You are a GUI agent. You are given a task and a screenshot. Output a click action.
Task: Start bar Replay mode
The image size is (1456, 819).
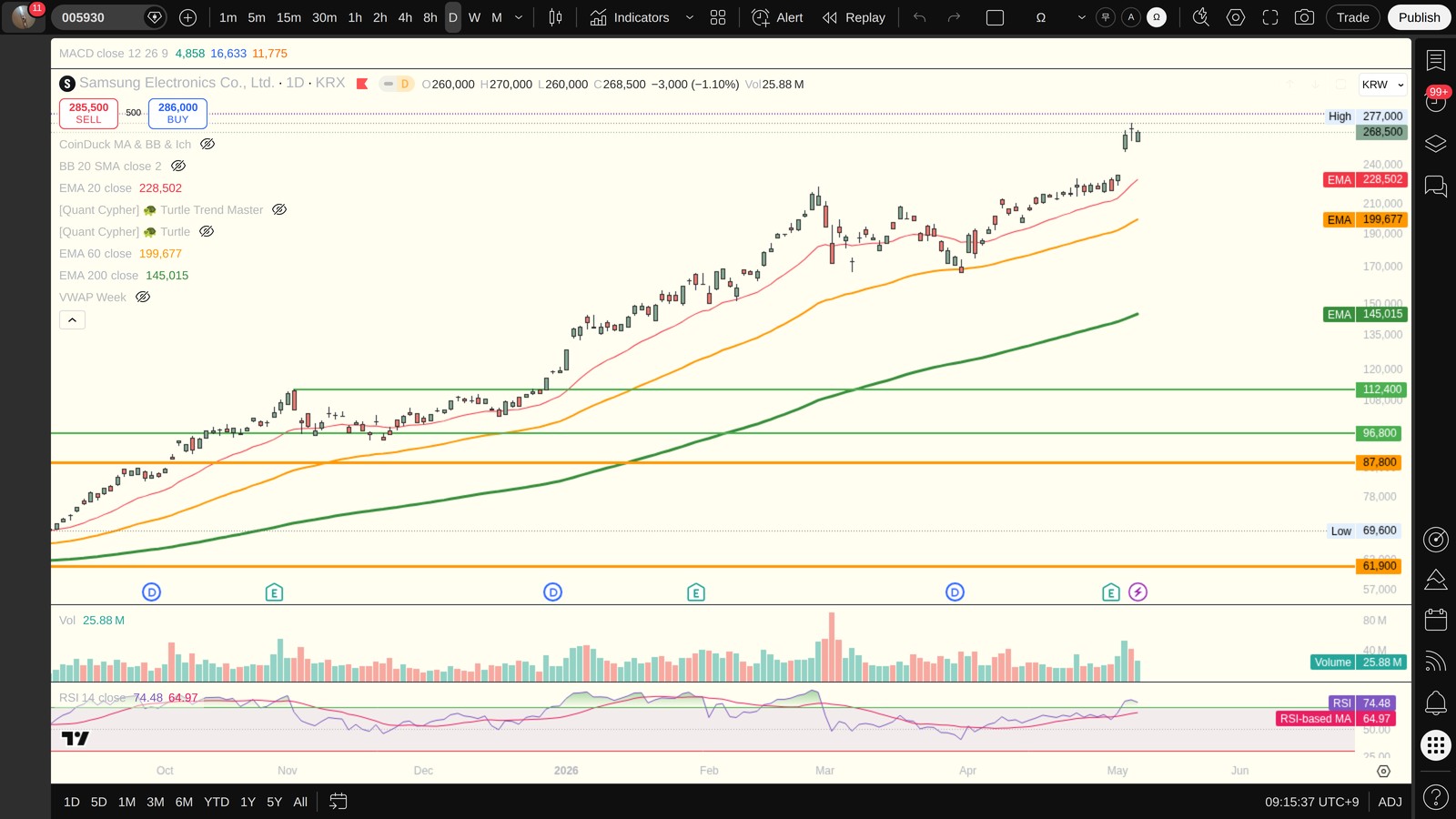[854, 17]
